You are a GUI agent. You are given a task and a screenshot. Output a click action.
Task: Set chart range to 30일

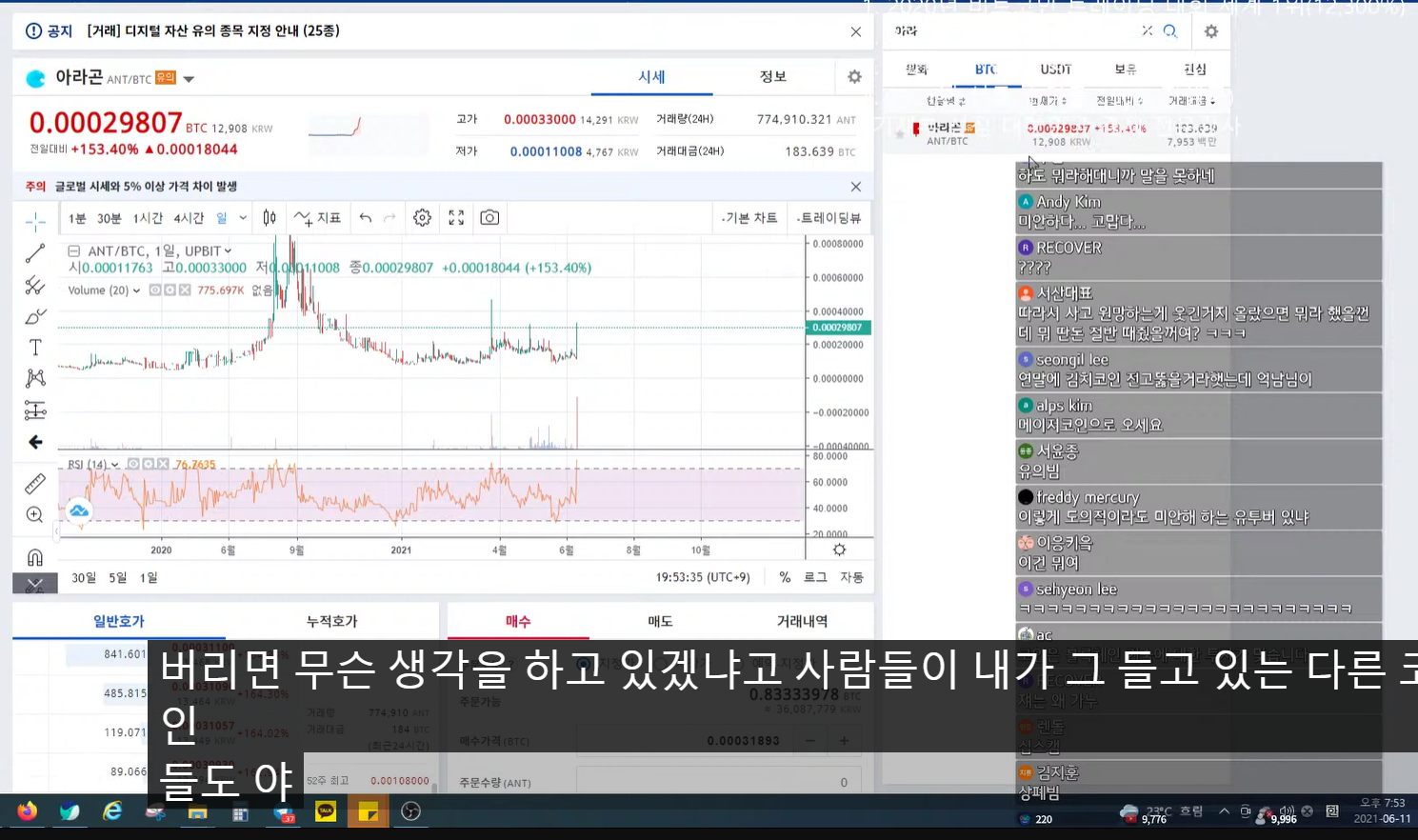click(84, 578)
